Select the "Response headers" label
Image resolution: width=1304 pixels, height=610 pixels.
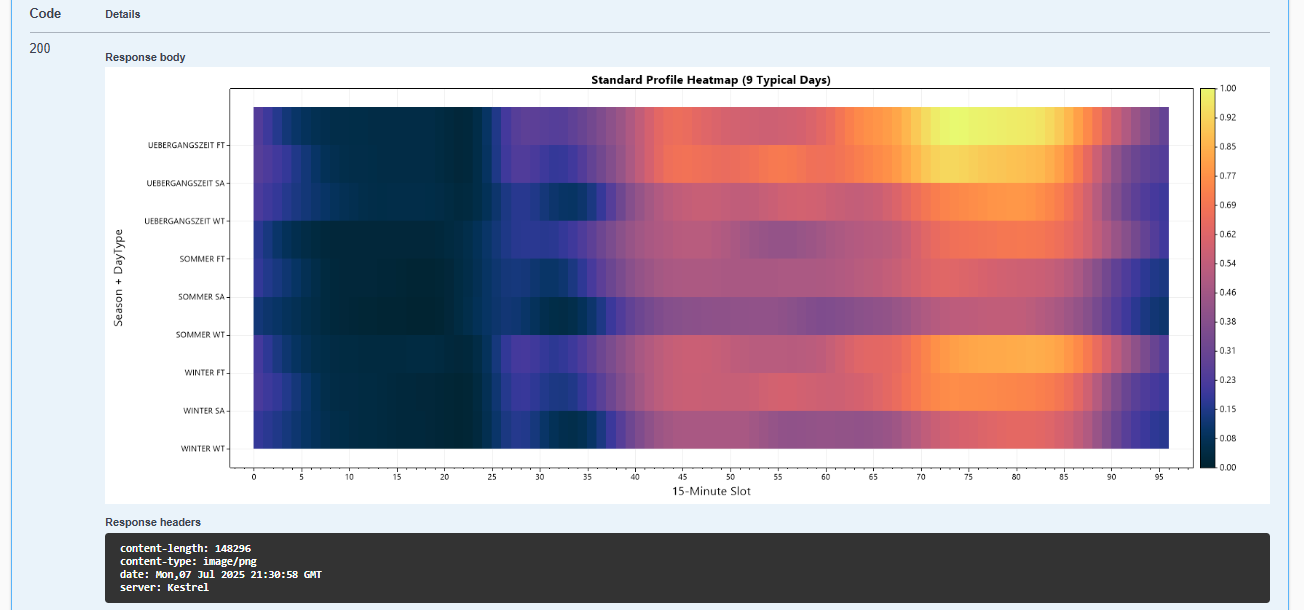[153, 522]
